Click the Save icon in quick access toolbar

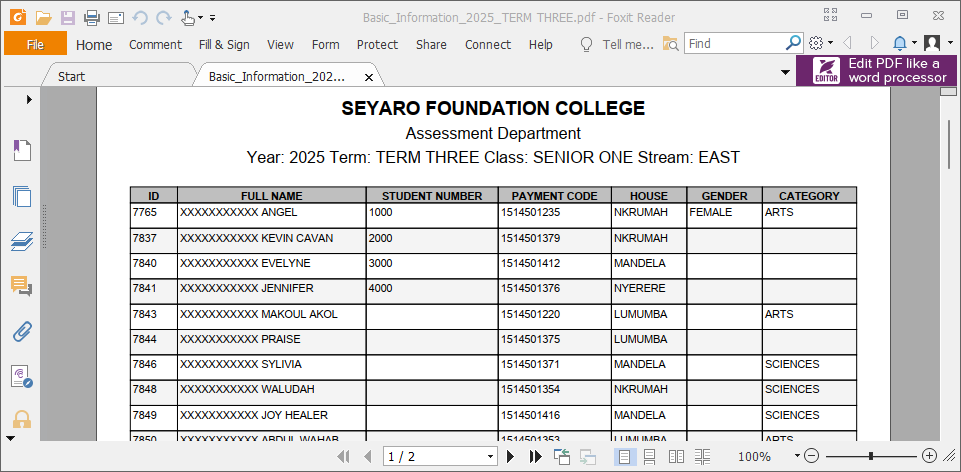pos(67,17)
